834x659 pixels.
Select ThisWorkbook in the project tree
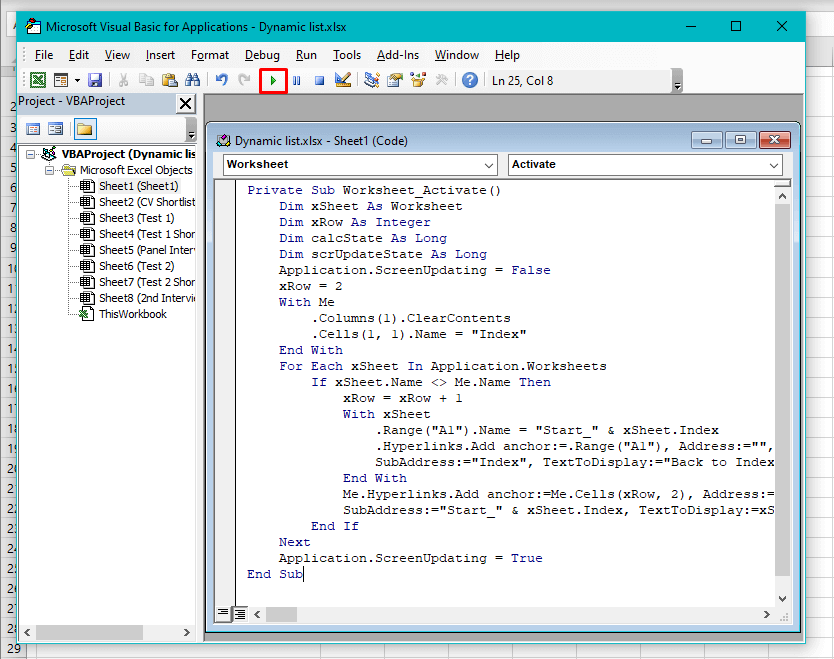pos(132,314)
